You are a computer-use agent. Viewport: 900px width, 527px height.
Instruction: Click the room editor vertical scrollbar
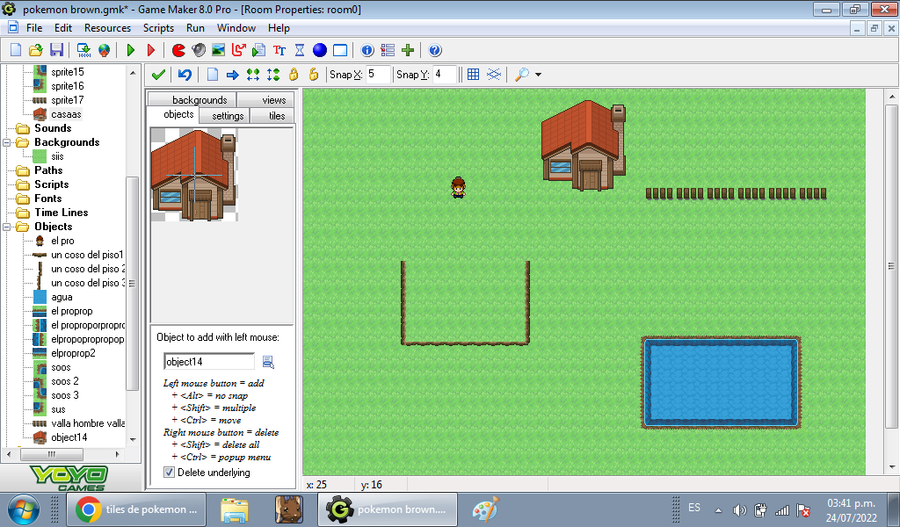tap(891, 266)
